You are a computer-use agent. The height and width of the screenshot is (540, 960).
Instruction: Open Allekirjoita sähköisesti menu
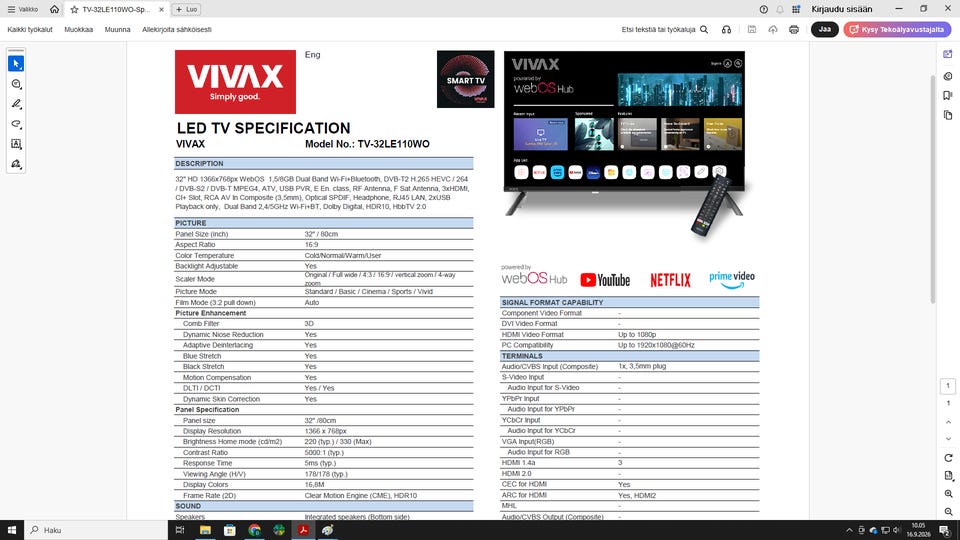pos(176,29)
